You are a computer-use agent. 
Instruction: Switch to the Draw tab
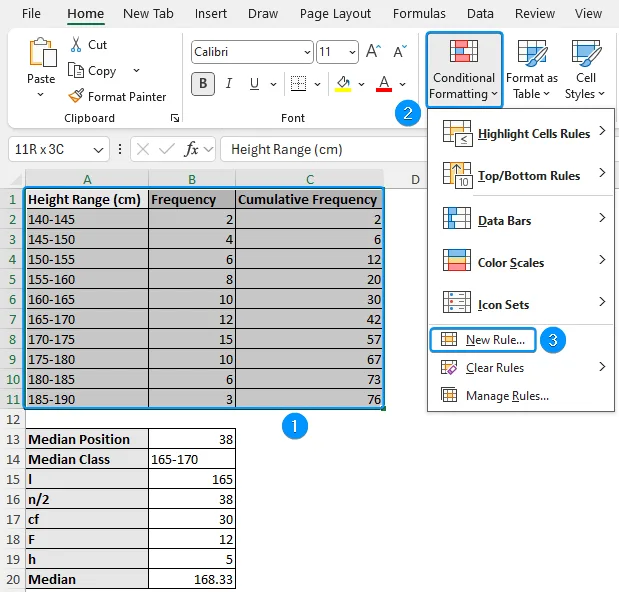[x=263, y=14]
